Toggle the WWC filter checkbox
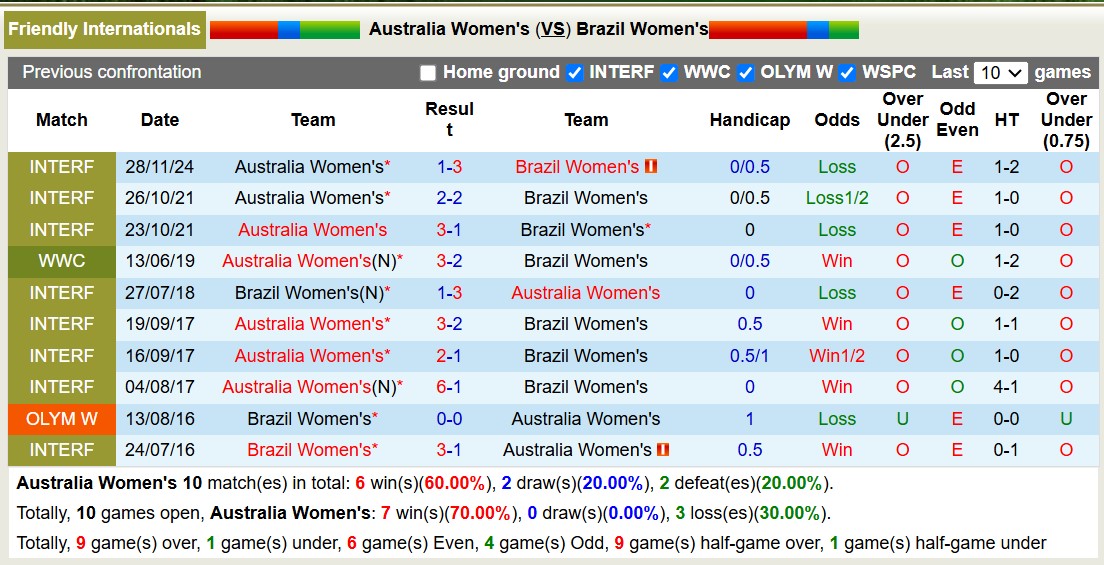1104x565 pixels. point(669,73)
